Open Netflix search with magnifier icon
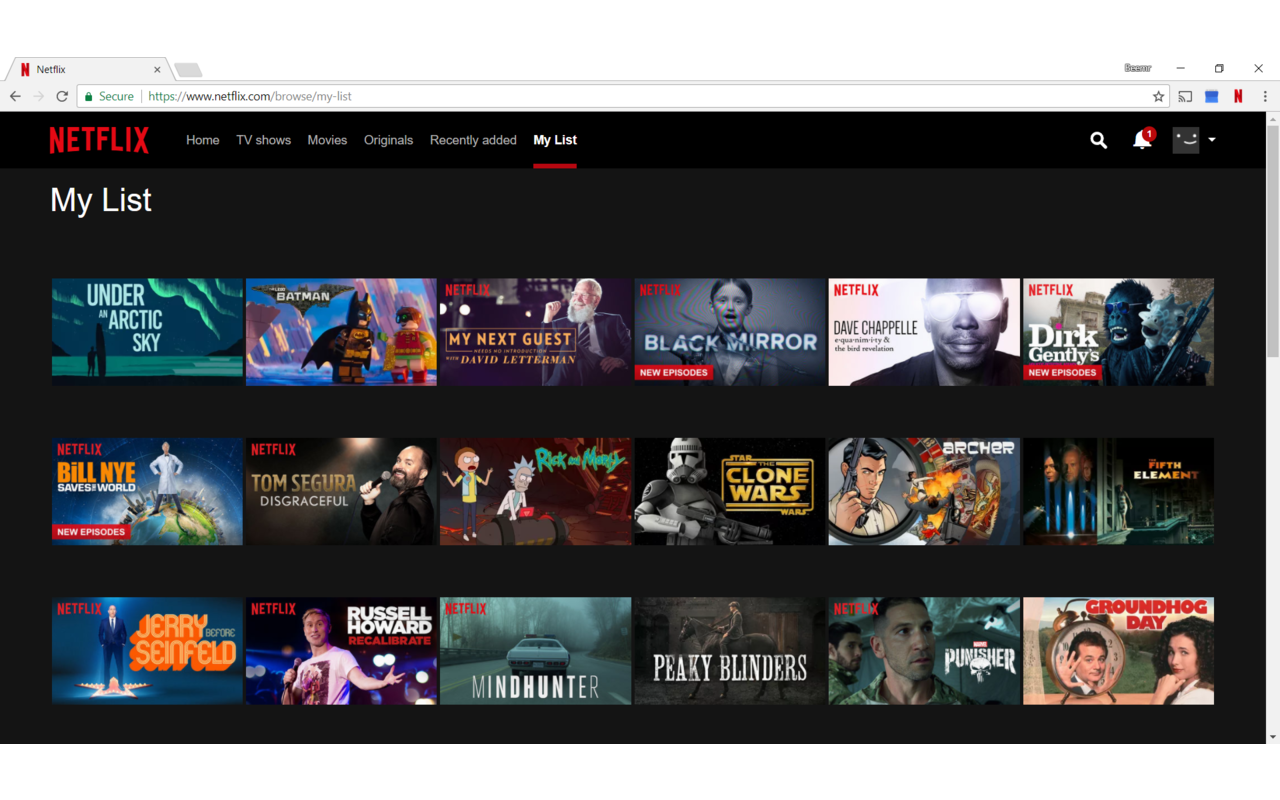 pos(1098,140)
